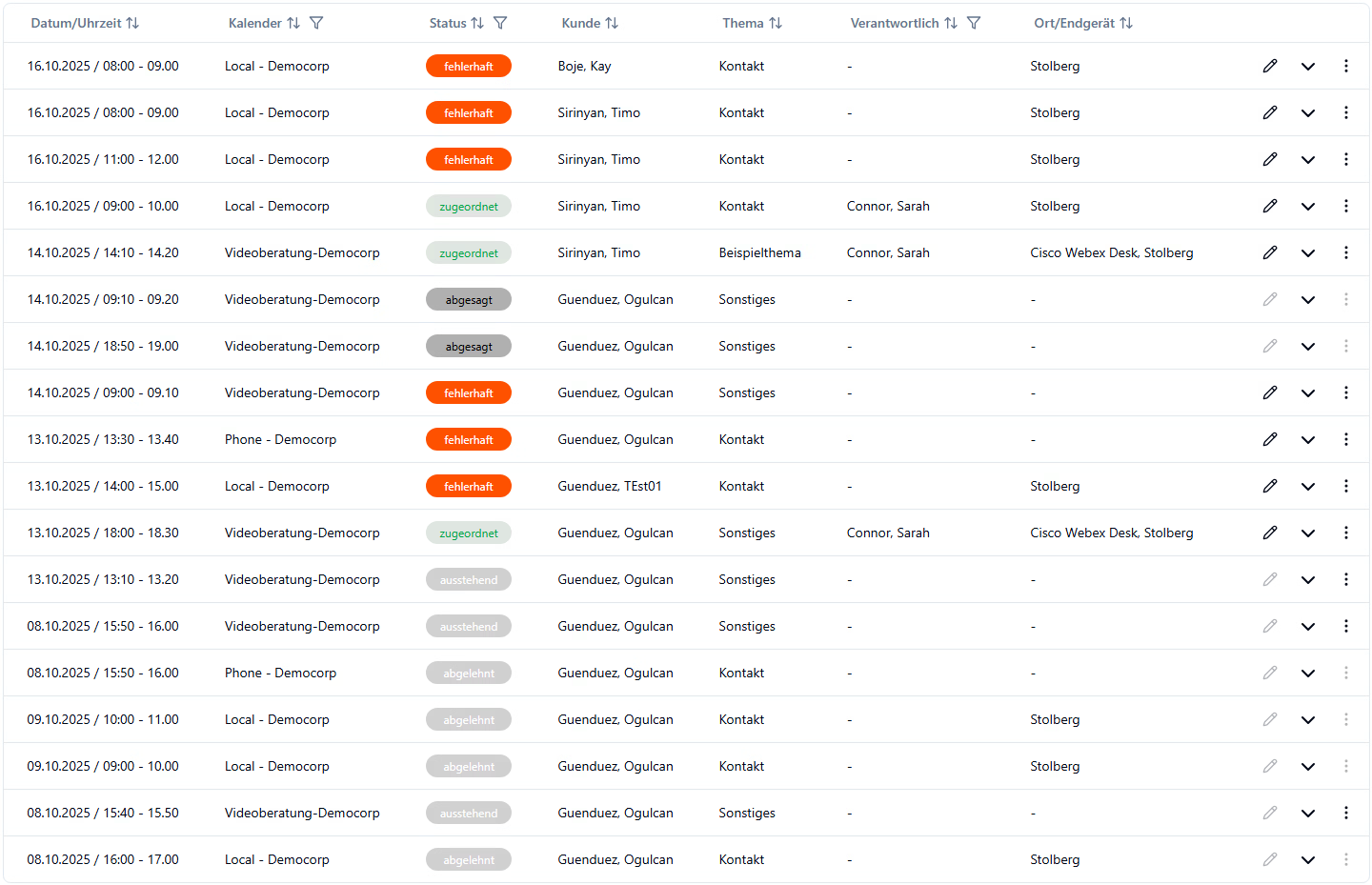Sort the table by Datum/Uhrzeit

click(x=132, y=23)
